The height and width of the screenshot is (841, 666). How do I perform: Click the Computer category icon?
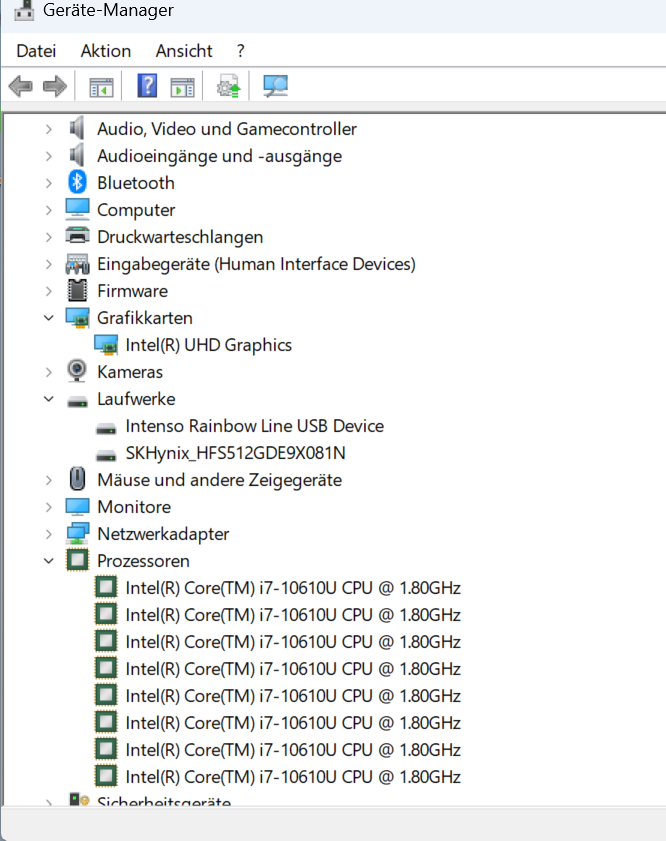click(x=77, y=209)
